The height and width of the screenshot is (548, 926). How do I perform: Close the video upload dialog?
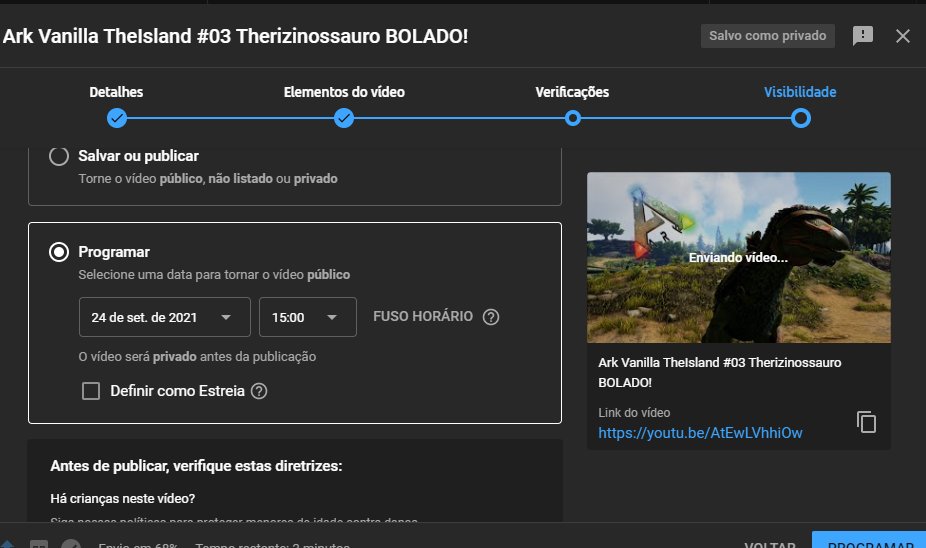click(x=902, y=36)
